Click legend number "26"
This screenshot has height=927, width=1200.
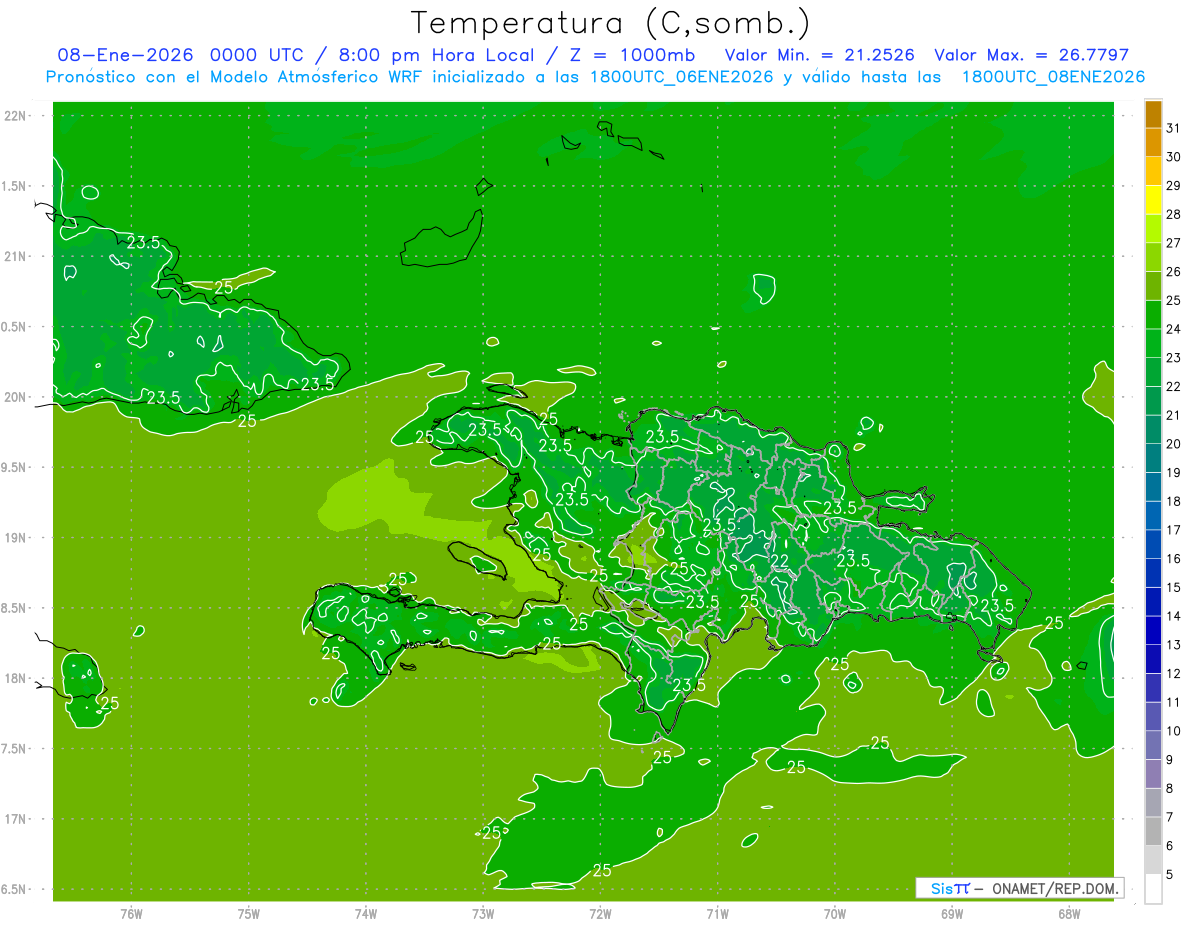(1173, 272)
